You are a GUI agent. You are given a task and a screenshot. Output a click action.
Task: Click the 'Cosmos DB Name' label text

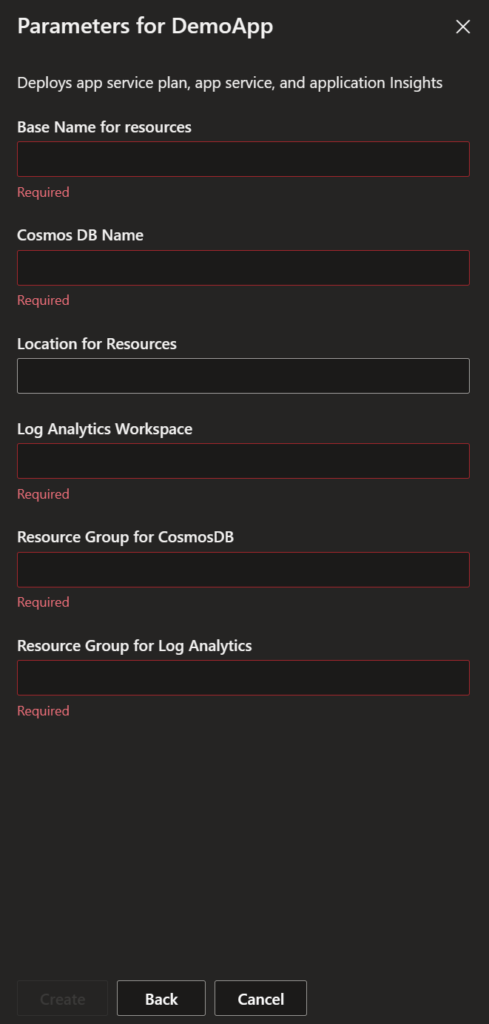pos(80,235)
